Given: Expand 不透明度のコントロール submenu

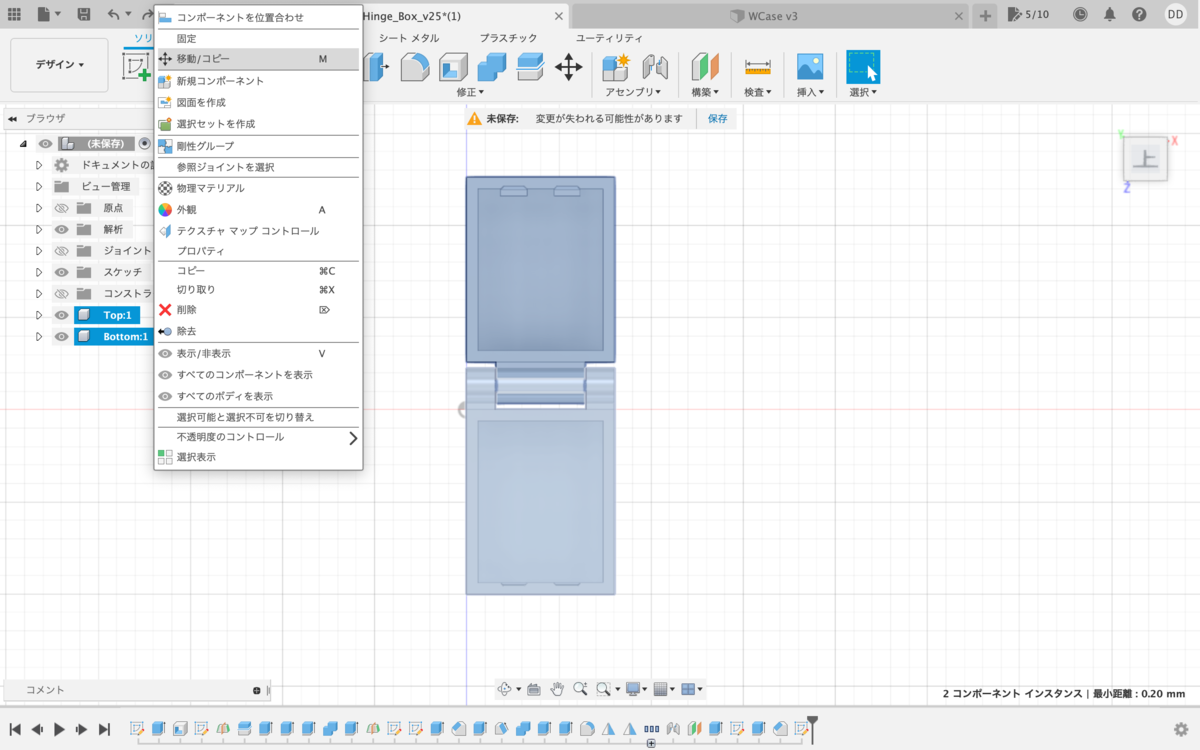Looking at the screenshot, I should (x=259, y=437).
